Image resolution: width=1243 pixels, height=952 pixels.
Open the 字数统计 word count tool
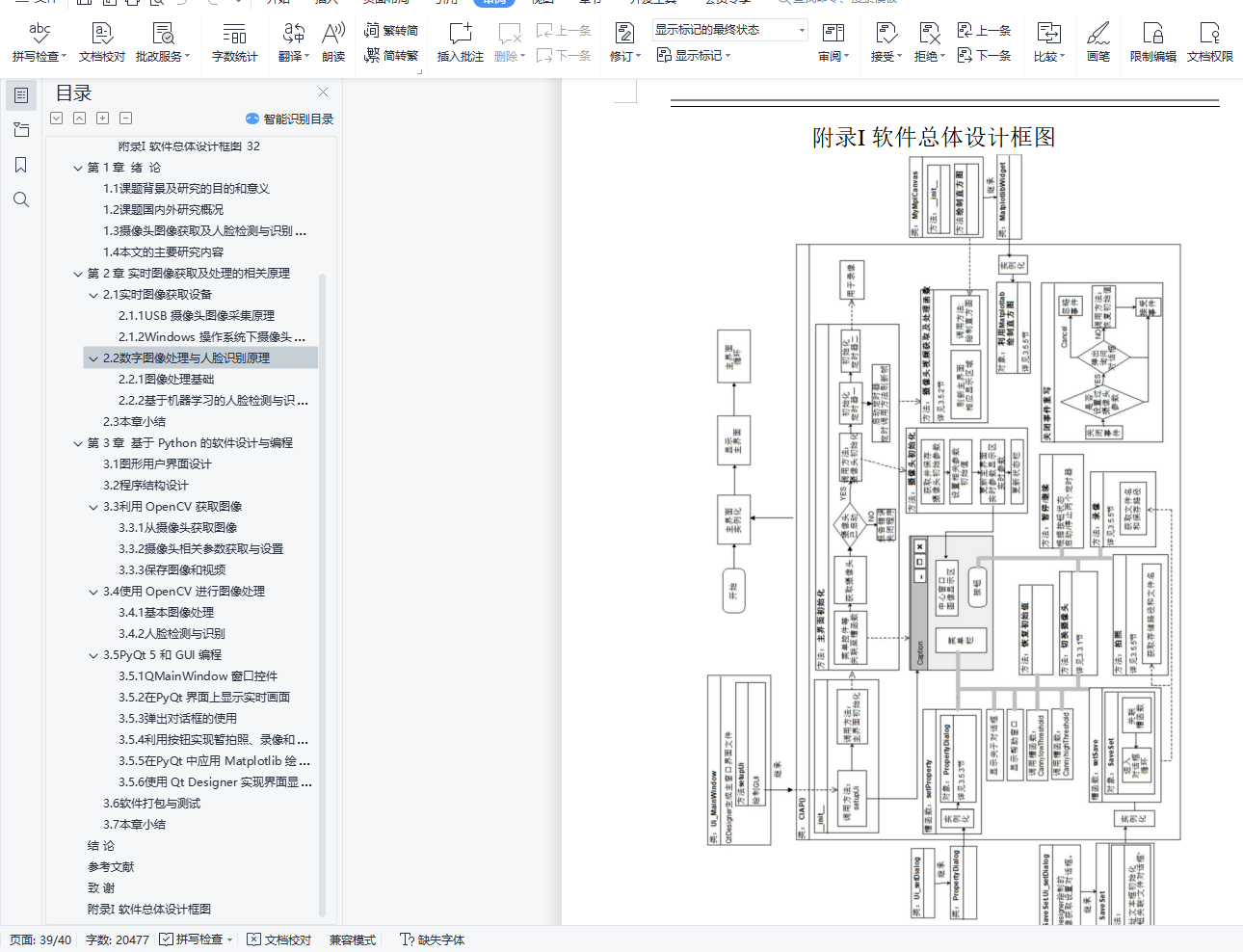(x=234, y=43)
